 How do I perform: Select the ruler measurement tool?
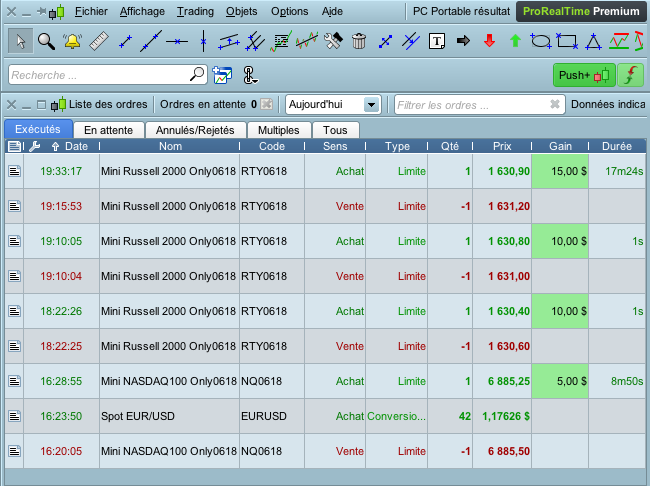point(98,41)
